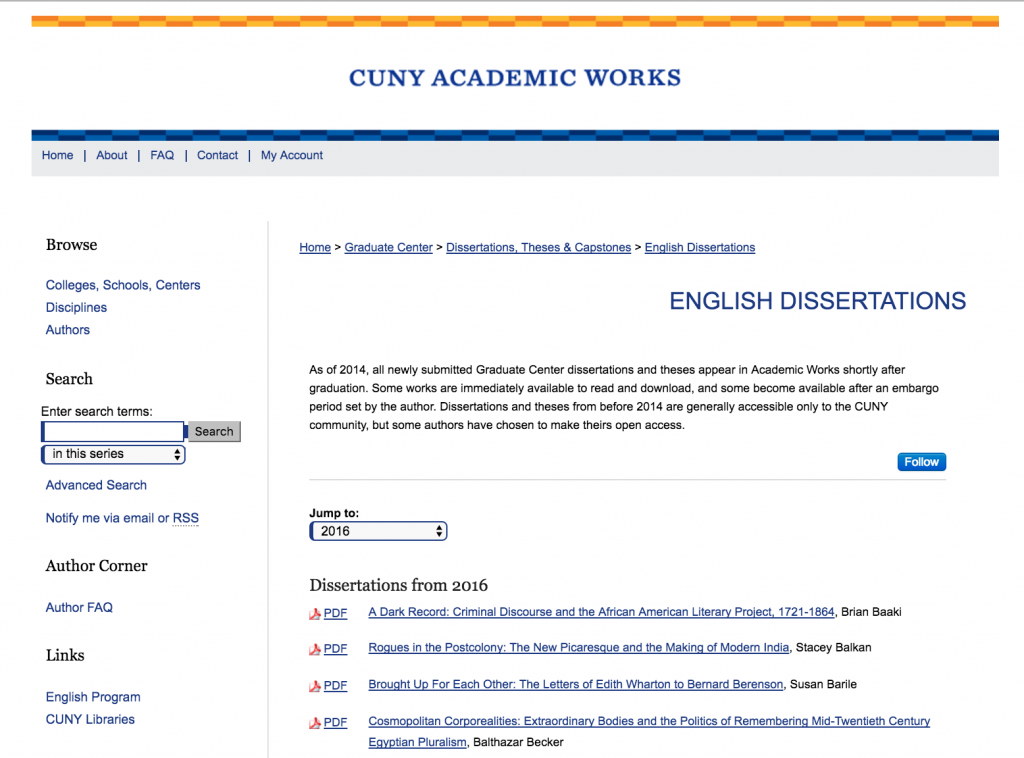Click Notify me via email or RSS

(122, 518)
